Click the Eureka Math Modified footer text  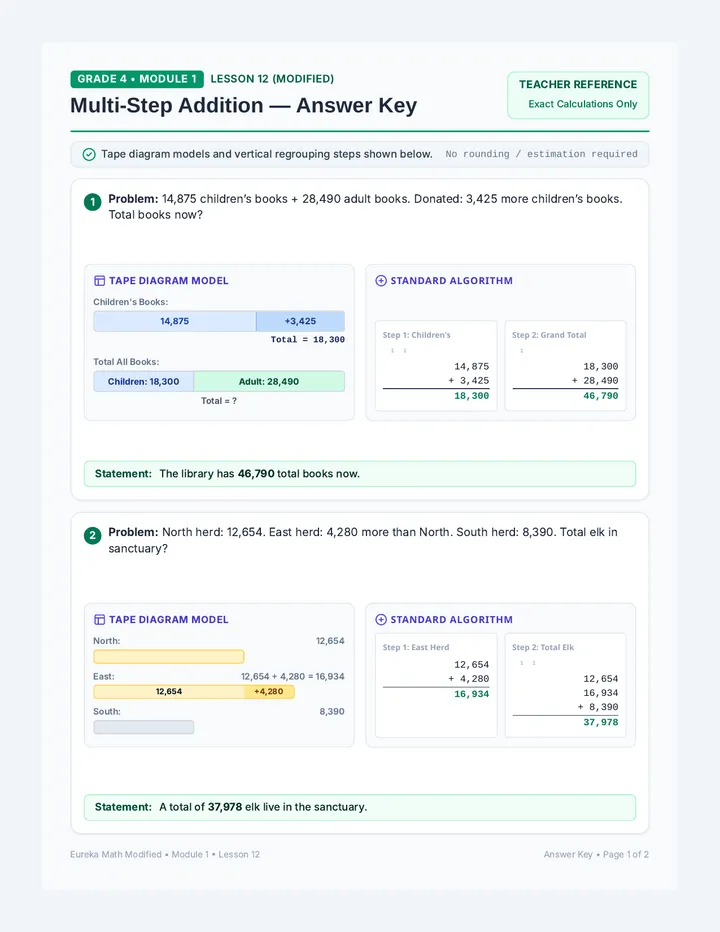[165, 854]
